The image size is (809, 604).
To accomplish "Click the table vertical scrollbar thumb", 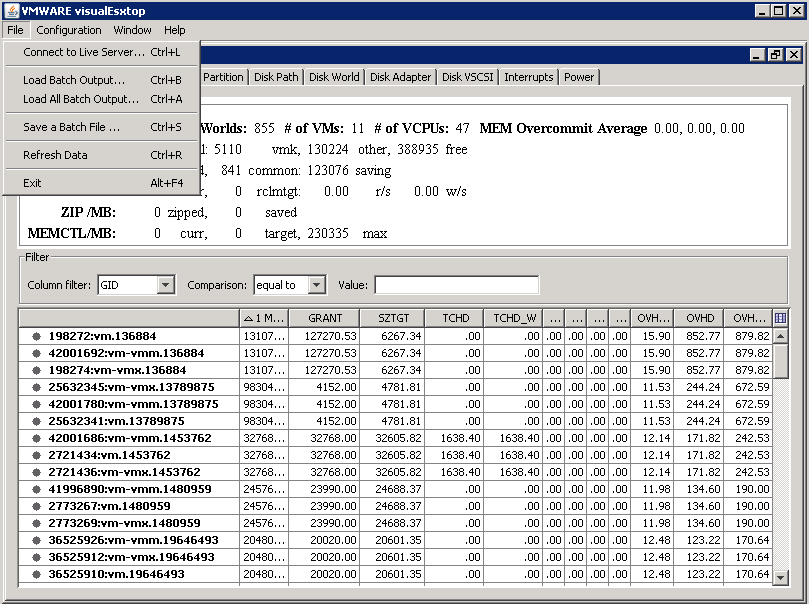I will click(781, 362).
